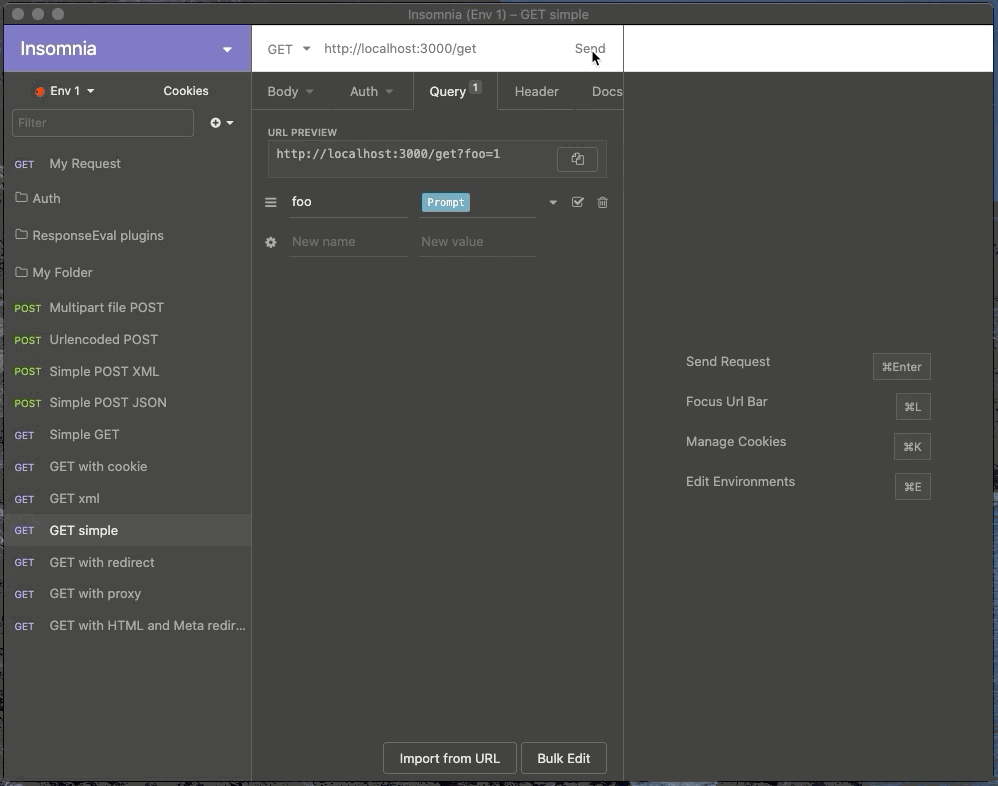Click the ⌘Enter shortcut hint
The image size is (998, 786).
pyautogui.click(x=901, y=367)
